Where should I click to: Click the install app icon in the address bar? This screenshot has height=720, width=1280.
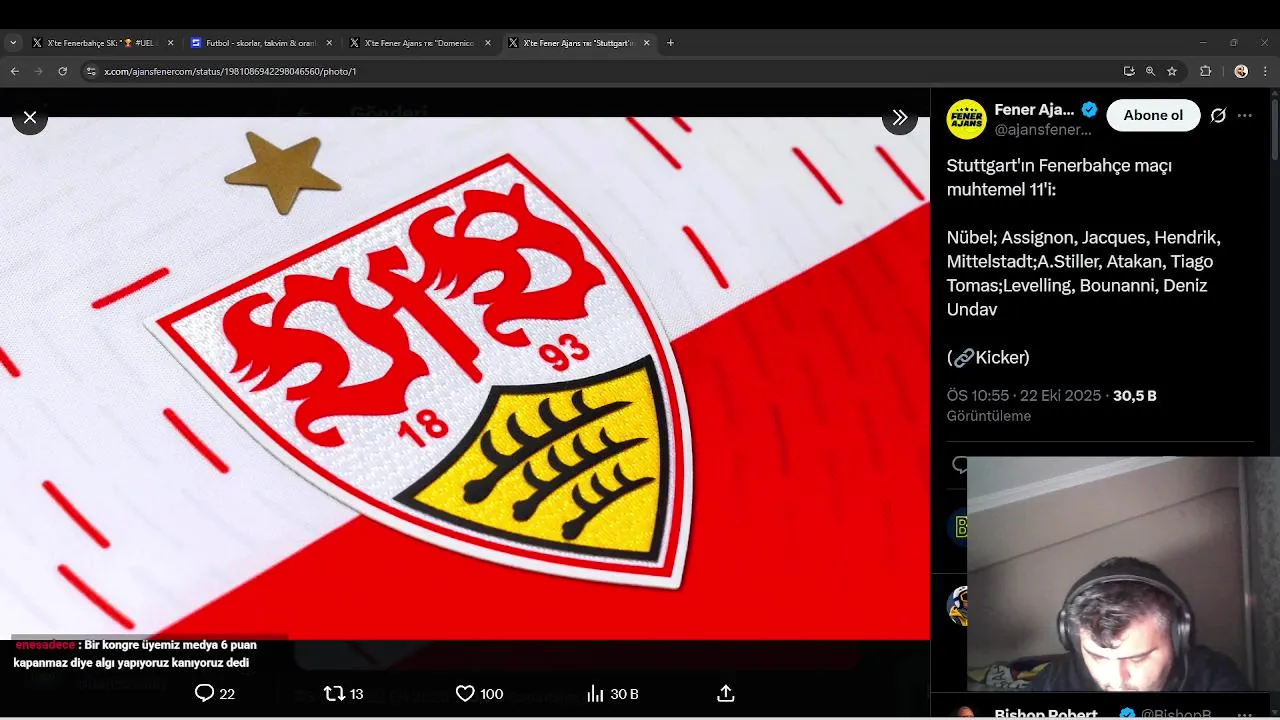coord(1129,71)
